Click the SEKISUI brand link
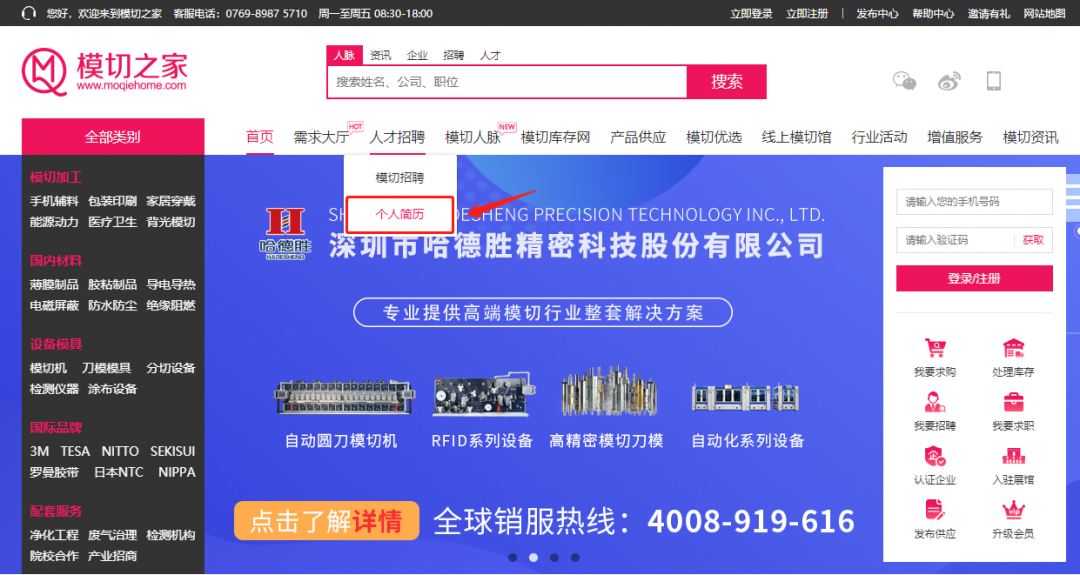Screen dimensions: 1080x575 (x=173, y=451)
